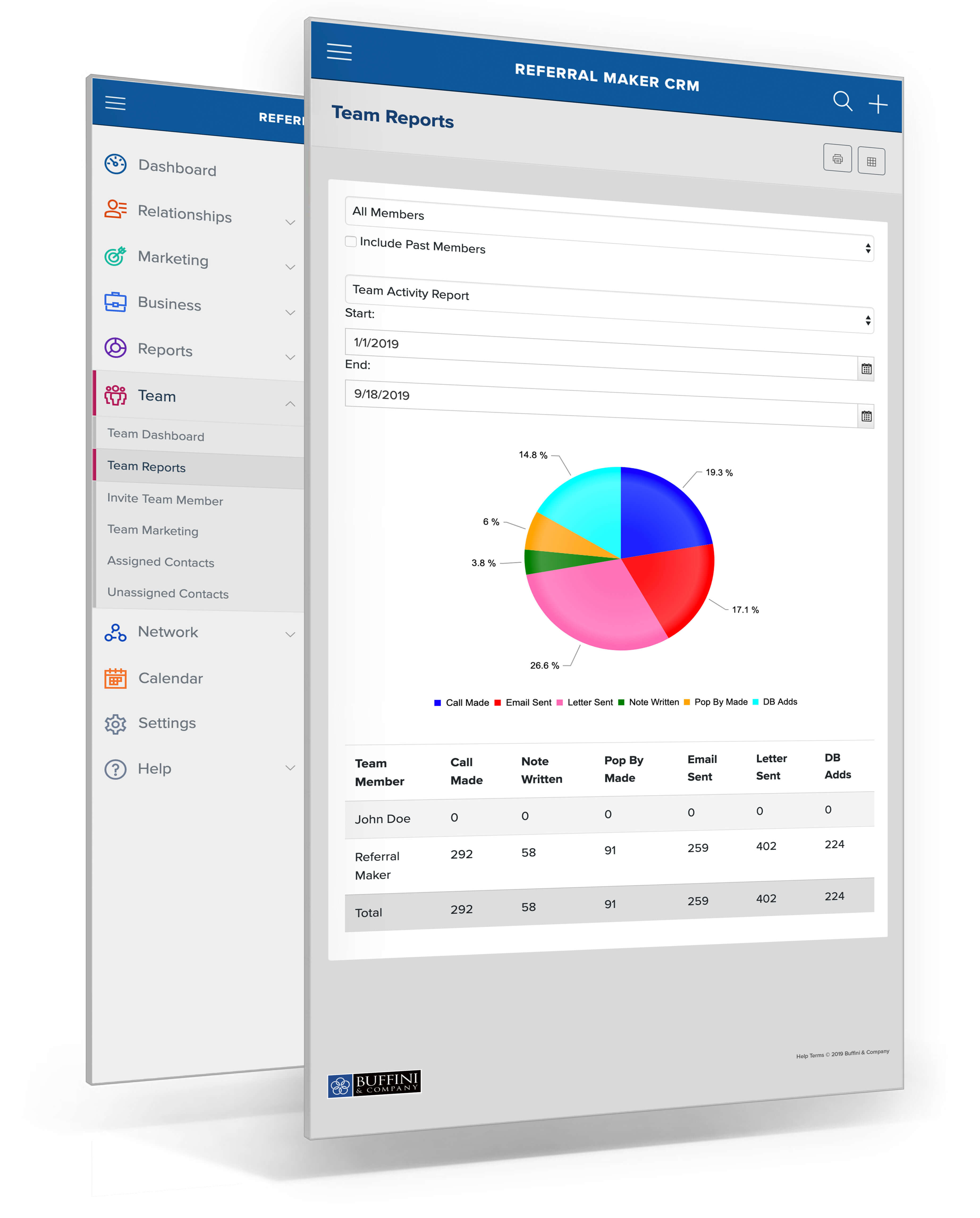
Task: Click the Team Reports page title
Action: [x=392, y=116]
